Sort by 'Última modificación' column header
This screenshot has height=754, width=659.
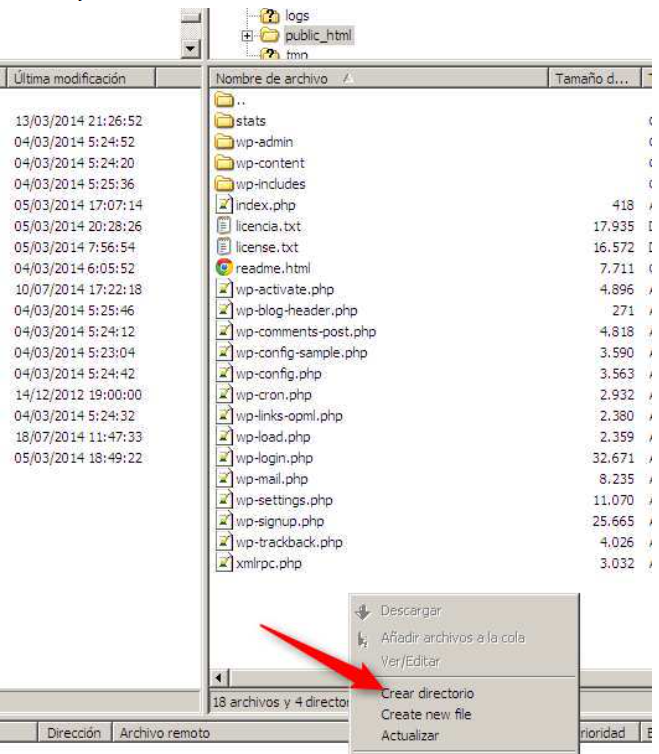pyautogui.click(x=70, y=78)
